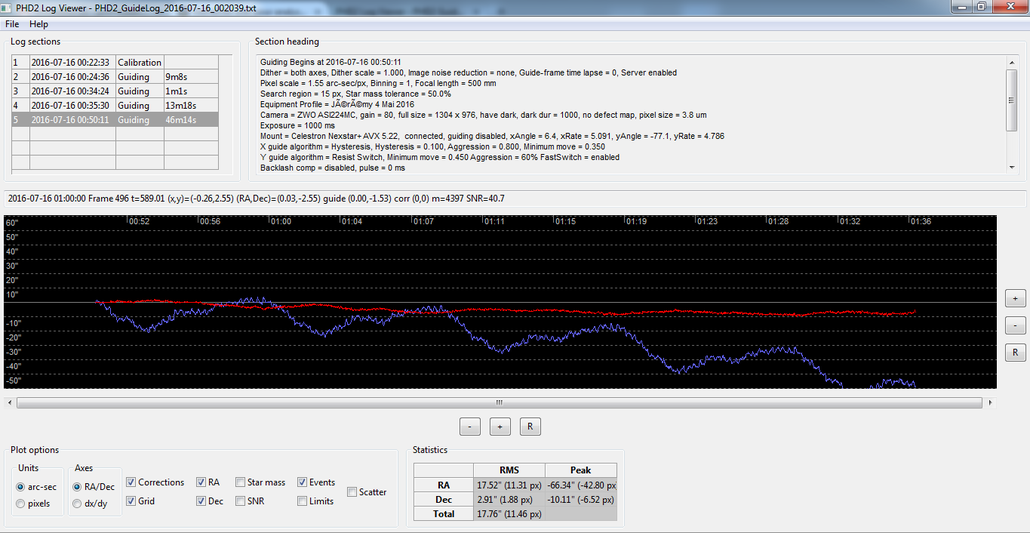The width and height of the screenshot is (1030, 533).
Task: Click the vertical zoom out minus button
Action: [x=1015, y=325]
